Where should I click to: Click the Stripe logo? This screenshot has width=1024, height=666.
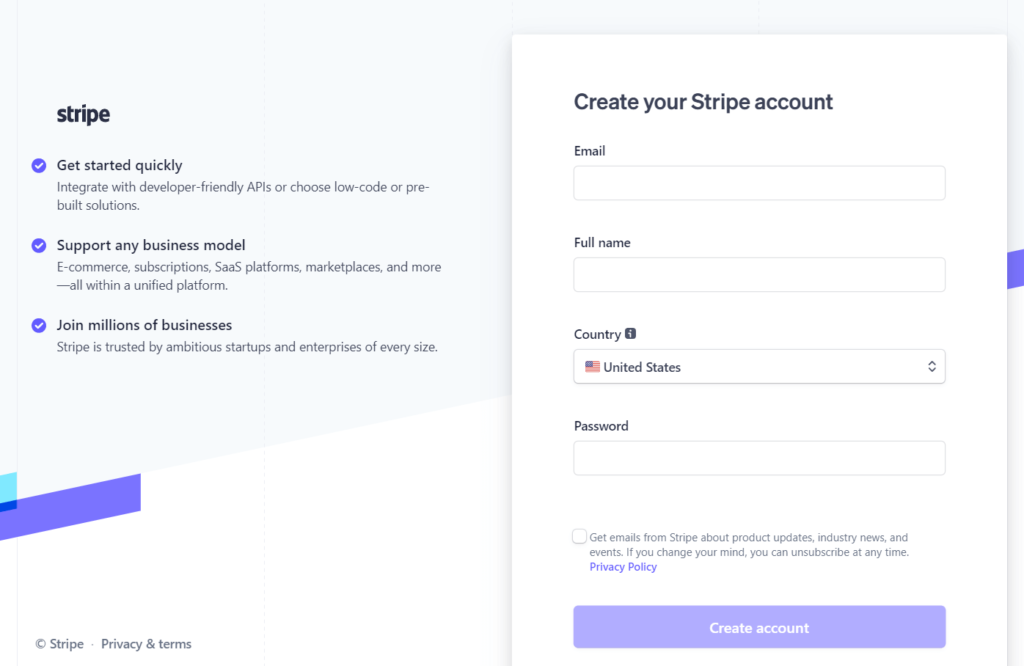click(x=82, y=114)
